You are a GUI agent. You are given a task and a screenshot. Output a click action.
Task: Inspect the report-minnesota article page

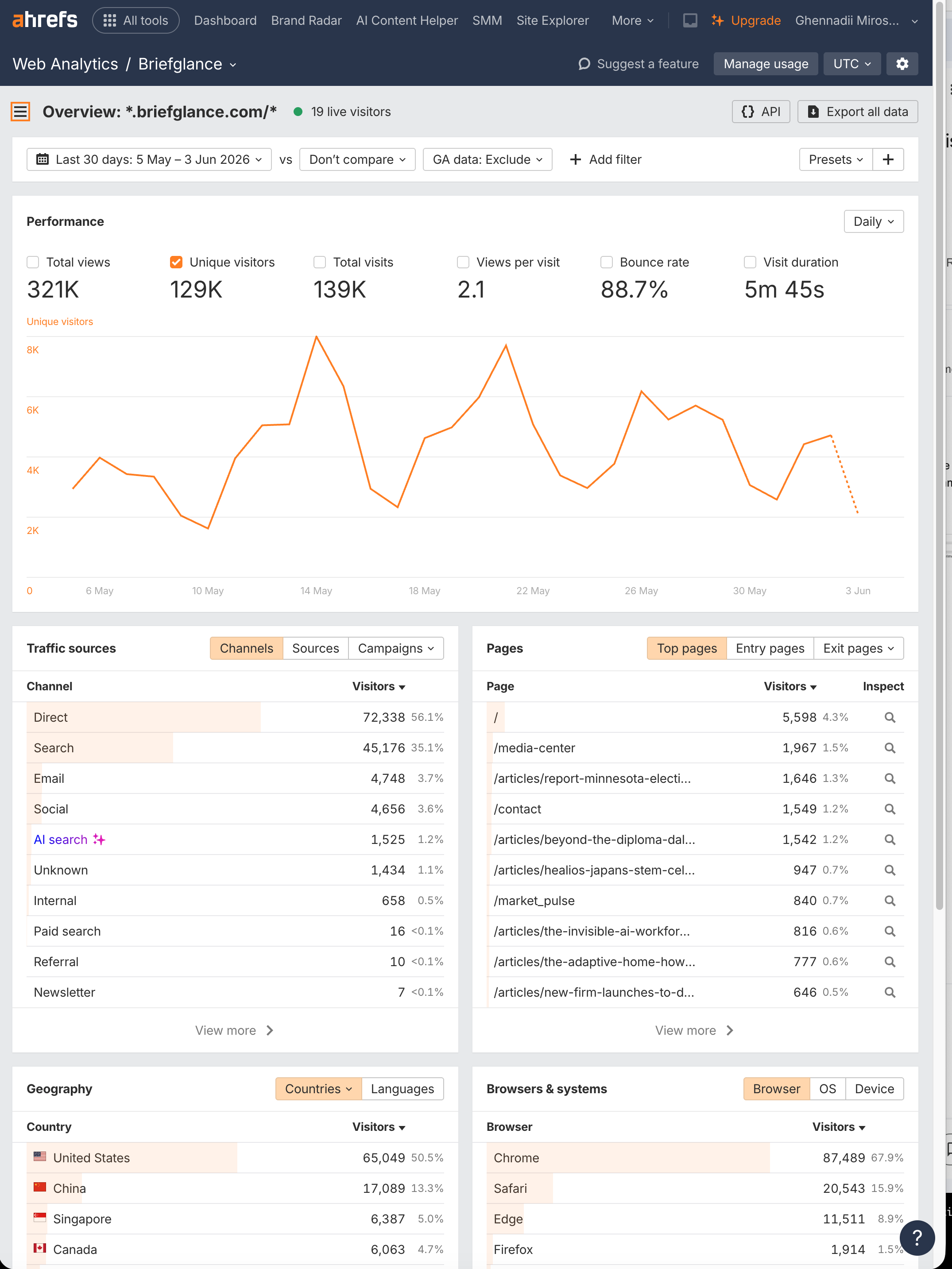click(x=890, y=778)
